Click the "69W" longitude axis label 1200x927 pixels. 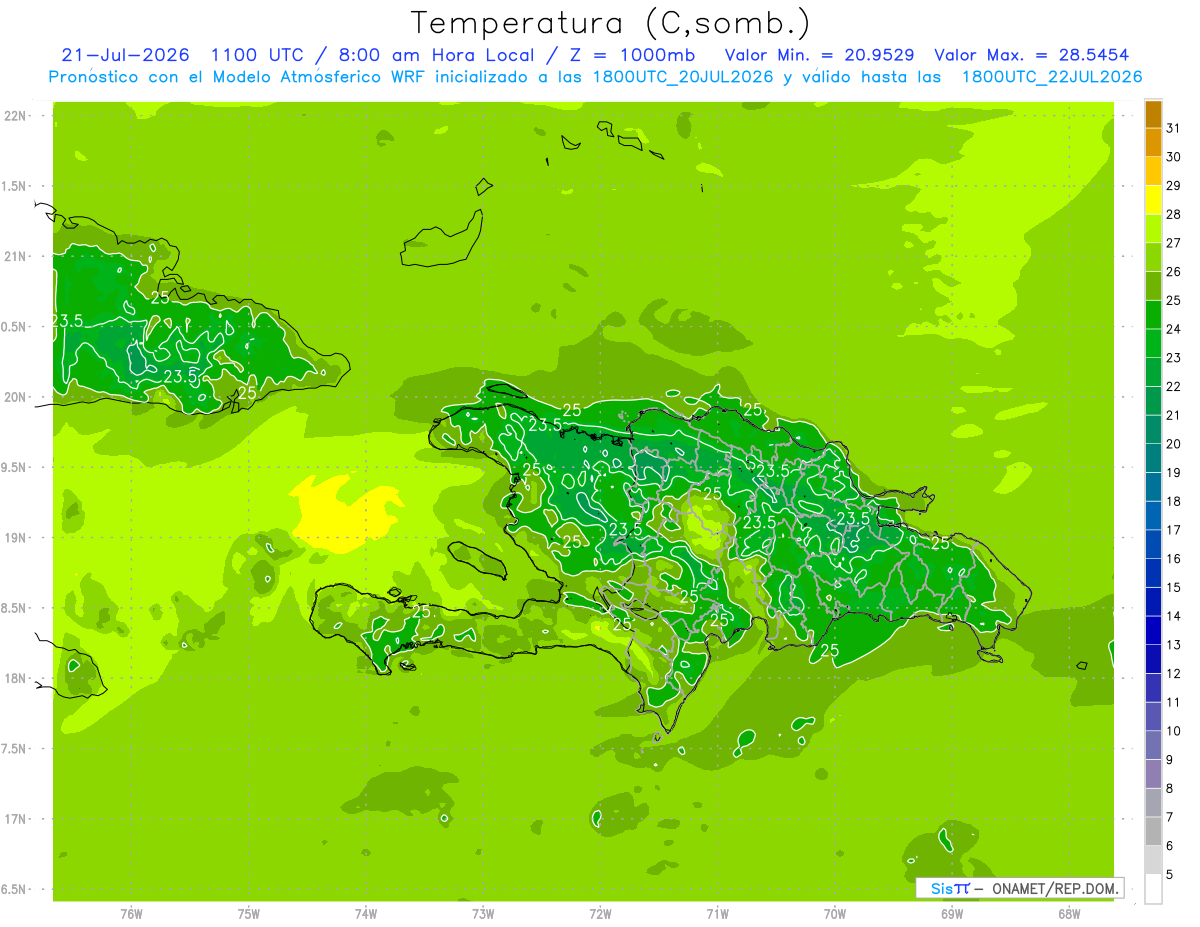952,914
